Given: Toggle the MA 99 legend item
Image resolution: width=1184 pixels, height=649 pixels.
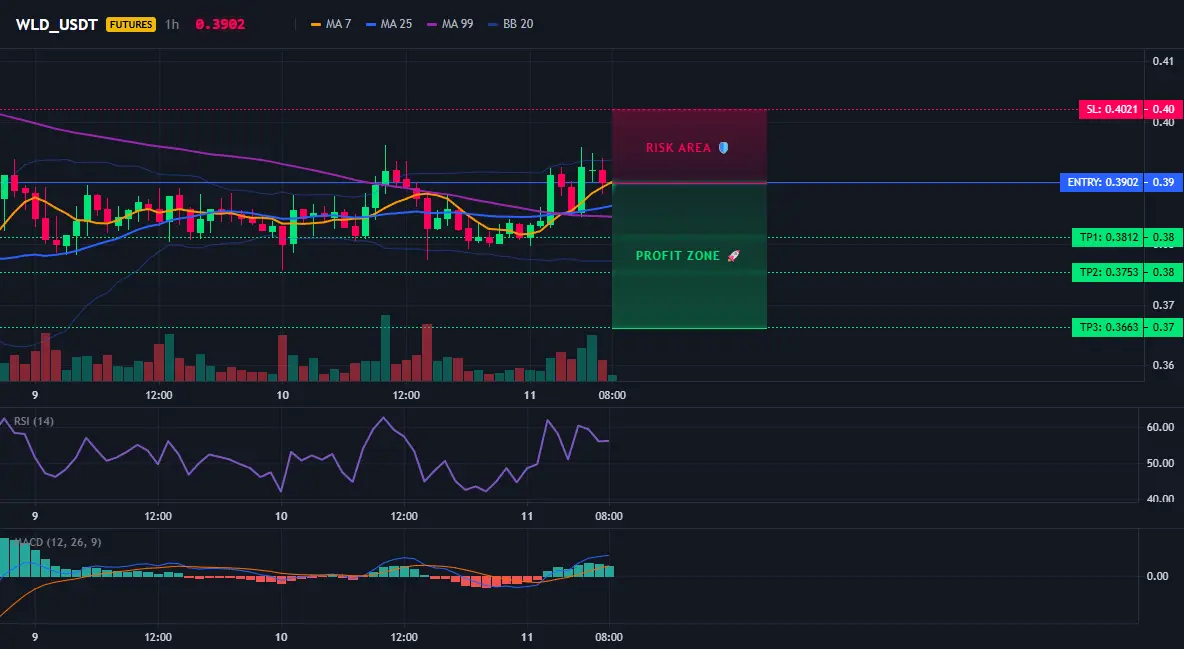Looking at the screenshot, I should (x=450, y=24).
